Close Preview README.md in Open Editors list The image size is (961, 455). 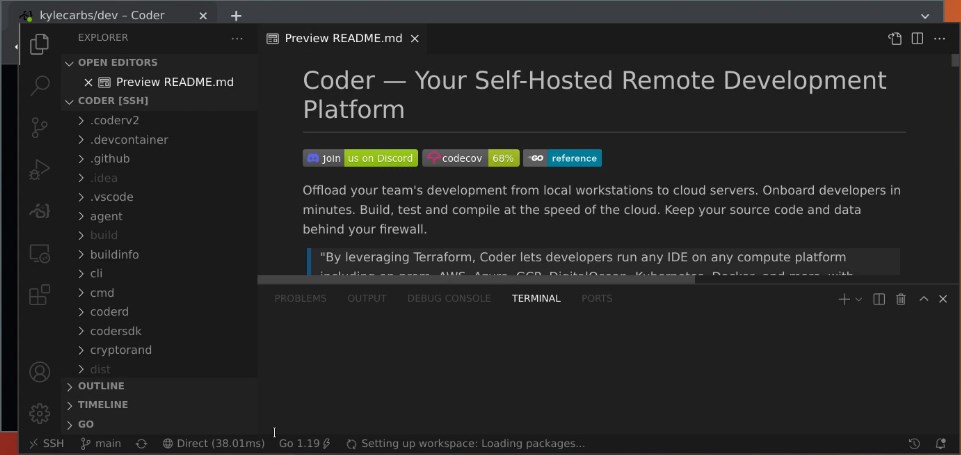click(88, 82)
